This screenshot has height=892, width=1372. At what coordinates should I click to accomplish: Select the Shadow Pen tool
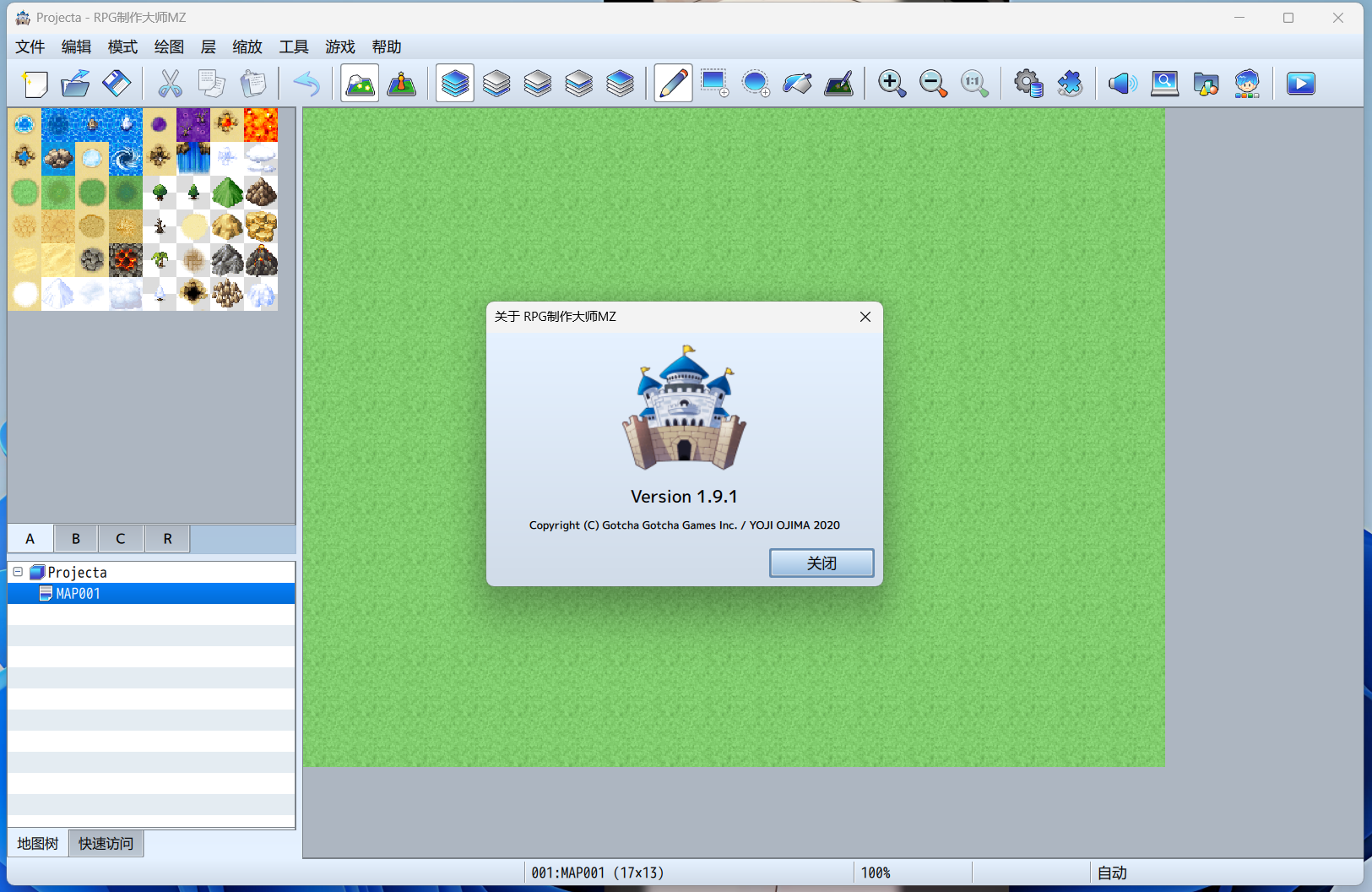(839, 84)
